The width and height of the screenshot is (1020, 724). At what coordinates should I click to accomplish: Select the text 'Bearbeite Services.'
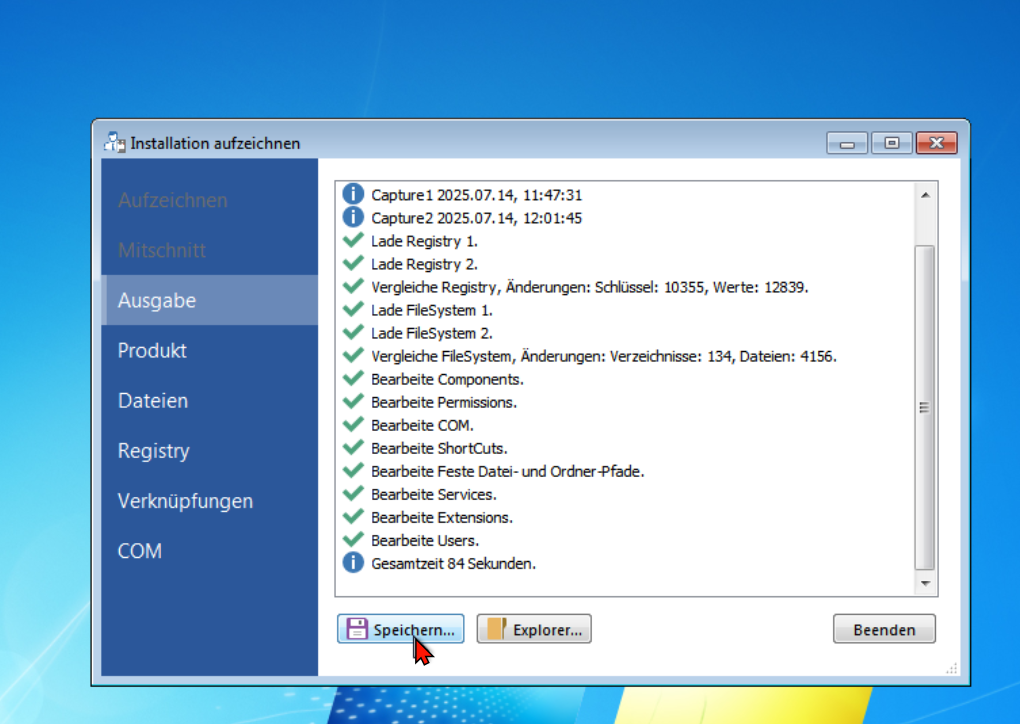[434, 494]
